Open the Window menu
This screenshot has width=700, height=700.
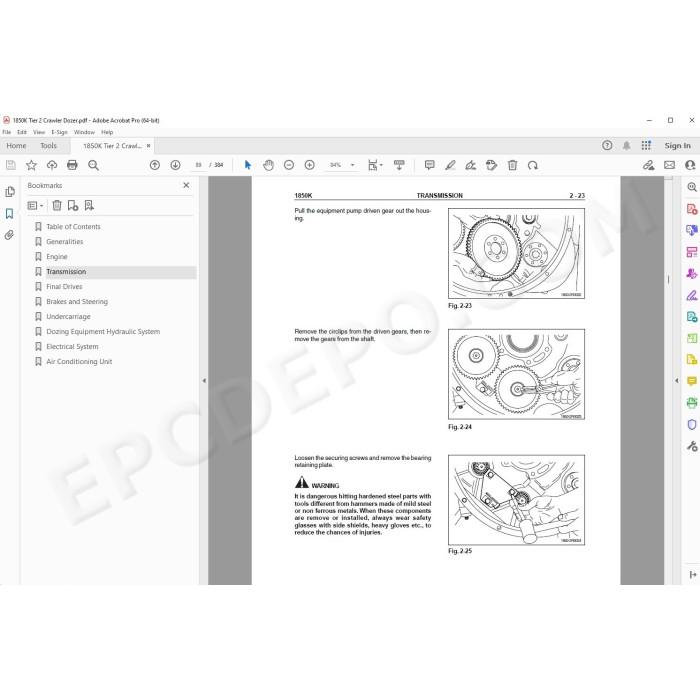point(84,132)
